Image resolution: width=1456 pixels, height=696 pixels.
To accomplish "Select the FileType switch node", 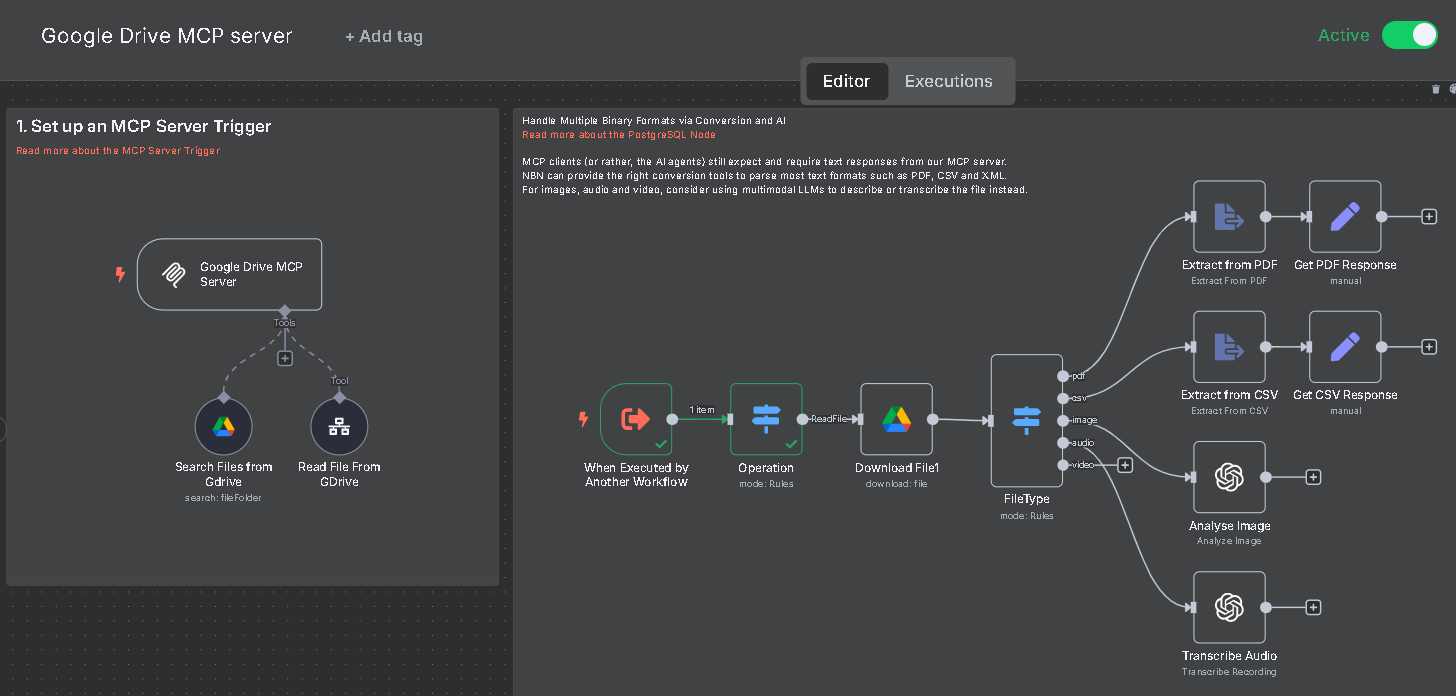I will click(1026, 421).
